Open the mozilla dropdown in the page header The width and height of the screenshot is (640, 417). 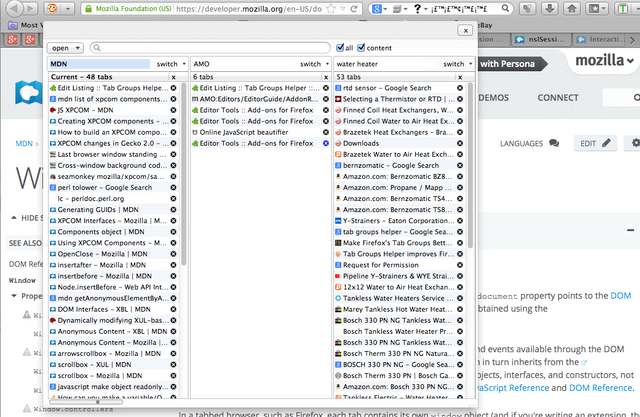point(604,61)
